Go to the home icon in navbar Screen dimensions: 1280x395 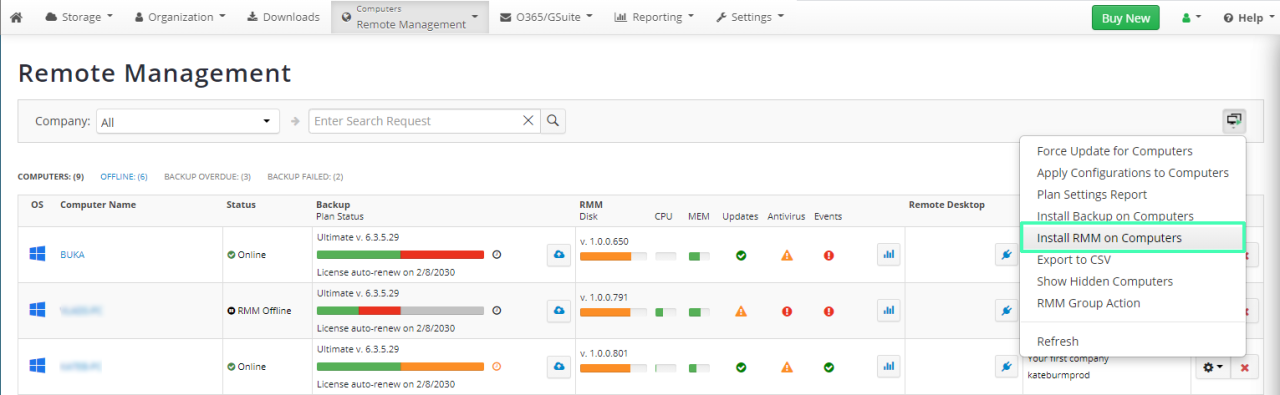click(x=16, y=17)
